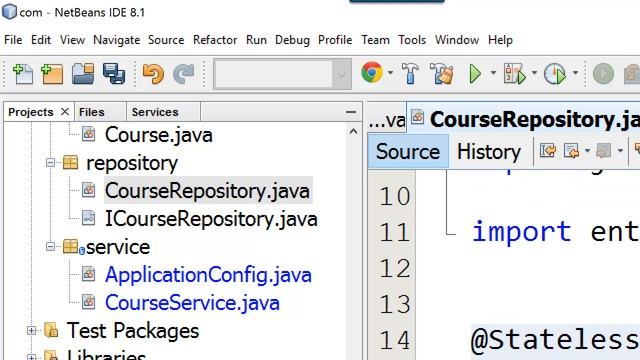Debug Project from toolbar icon
The width and height of the screenshot is (640, 360).
[515, 74]
